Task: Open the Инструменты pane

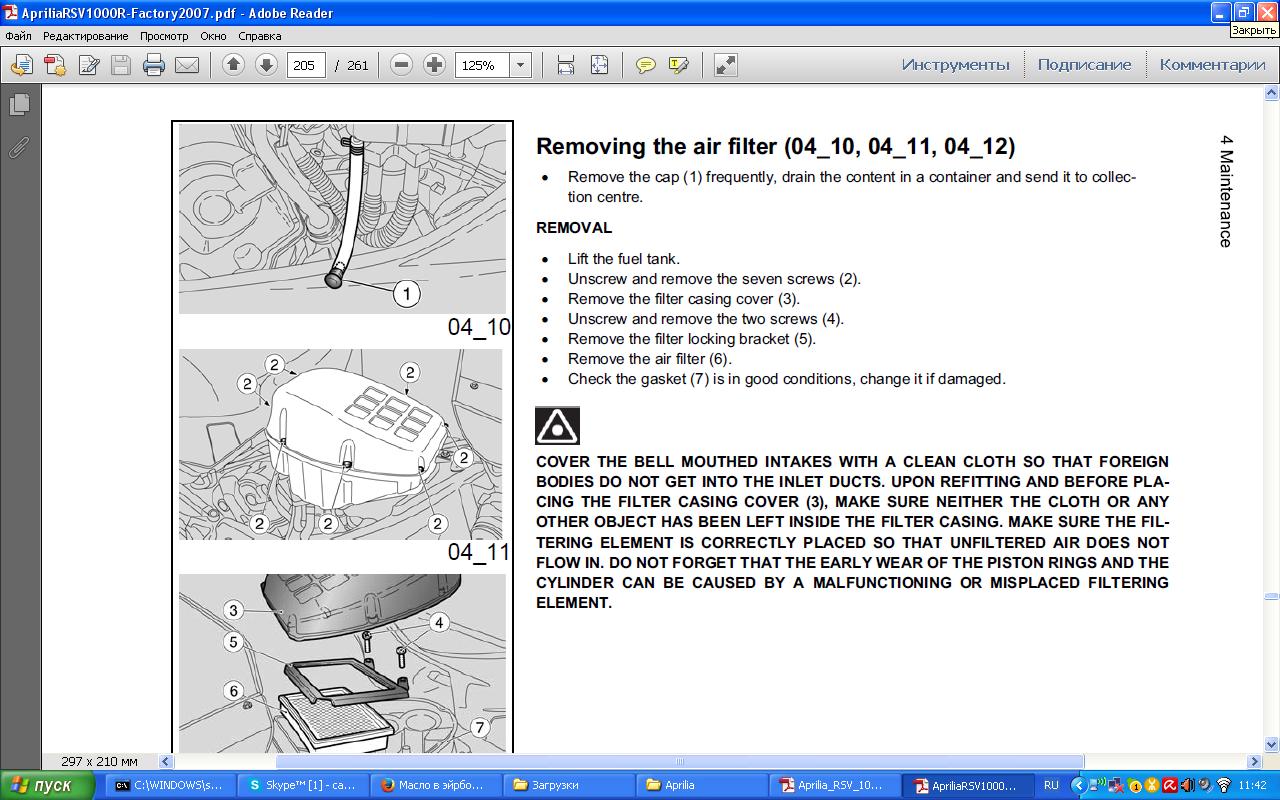Action: tap(956, 65)
